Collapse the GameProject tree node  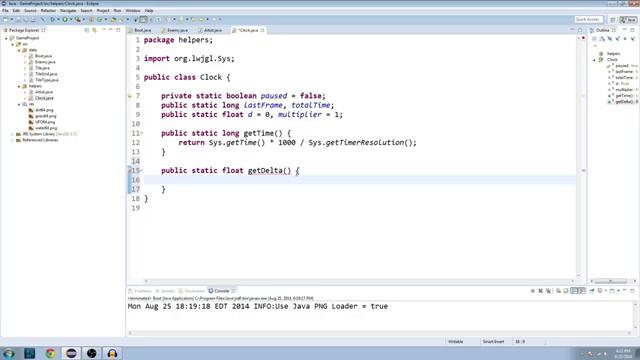(7, 38)
